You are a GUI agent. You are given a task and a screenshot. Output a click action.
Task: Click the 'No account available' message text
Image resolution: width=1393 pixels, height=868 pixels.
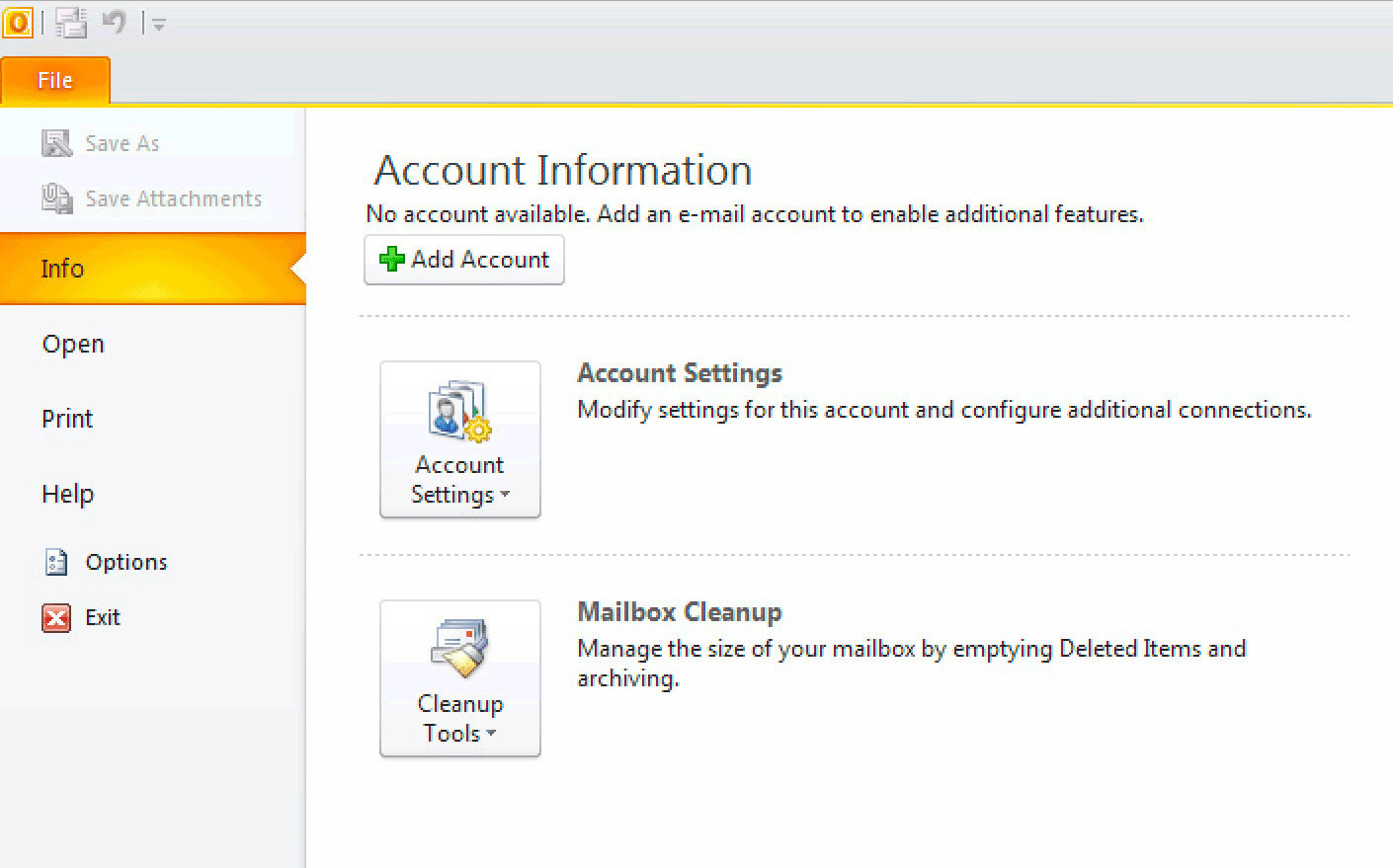(755, 214)
